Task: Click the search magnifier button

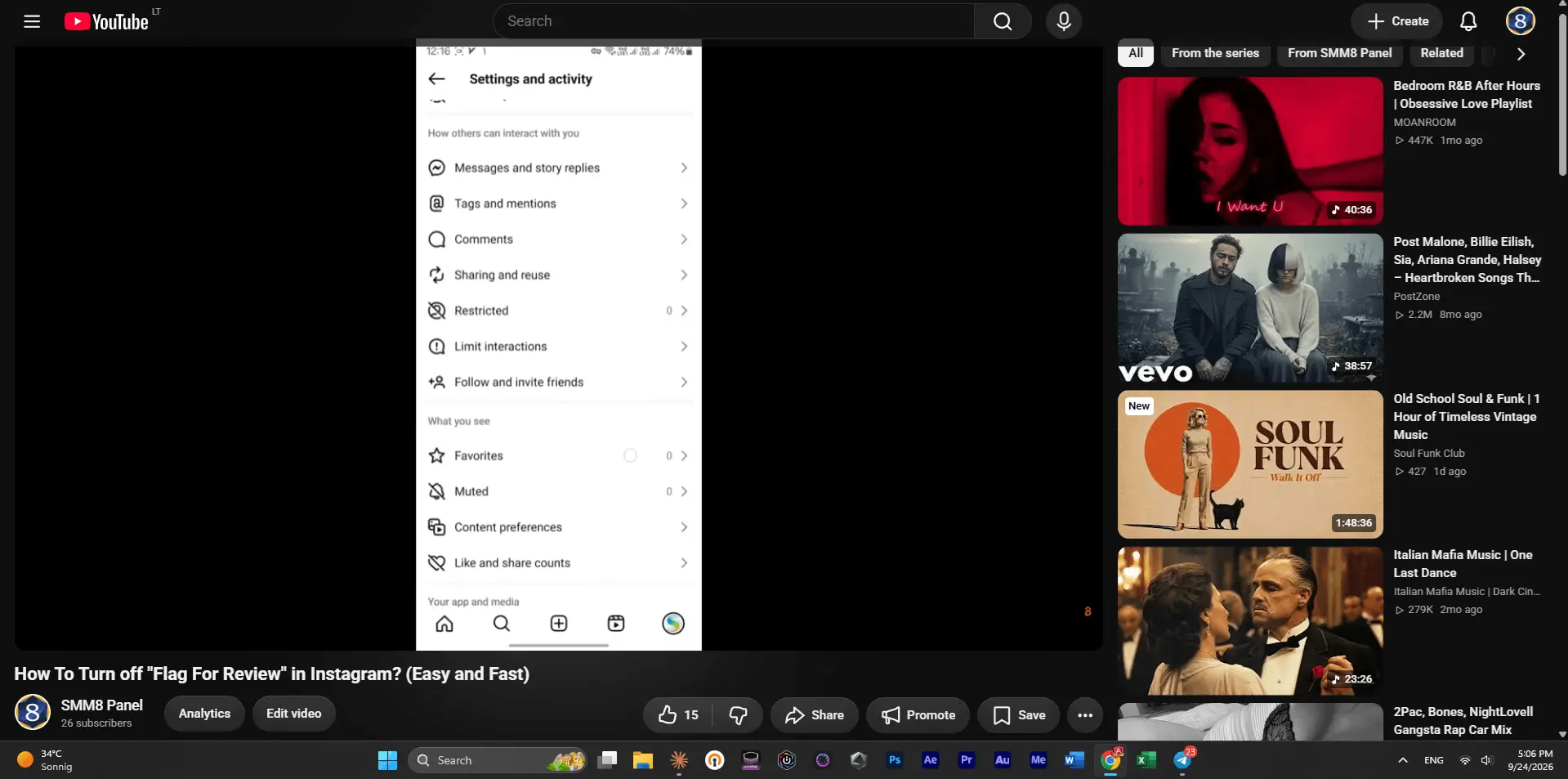Action: click(x=1003, y=21)
